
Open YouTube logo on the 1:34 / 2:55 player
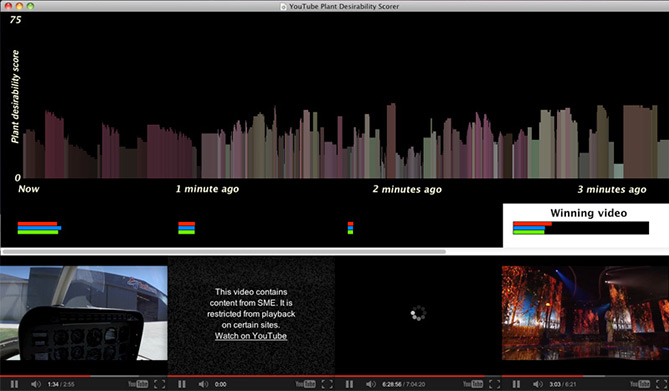[138, 384]
